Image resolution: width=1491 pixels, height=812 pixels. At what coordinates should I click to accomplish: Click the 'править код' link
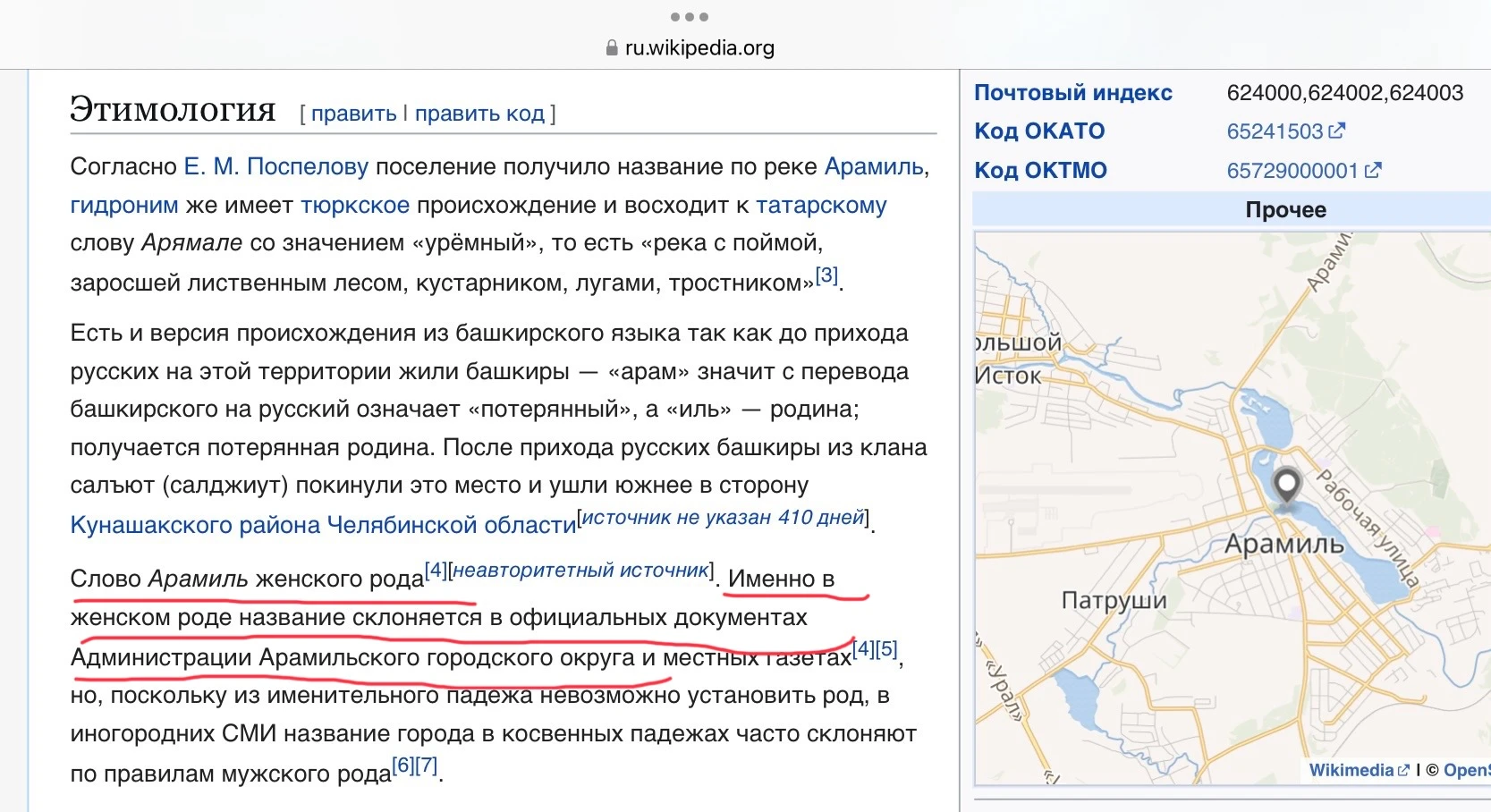[479, 114]
